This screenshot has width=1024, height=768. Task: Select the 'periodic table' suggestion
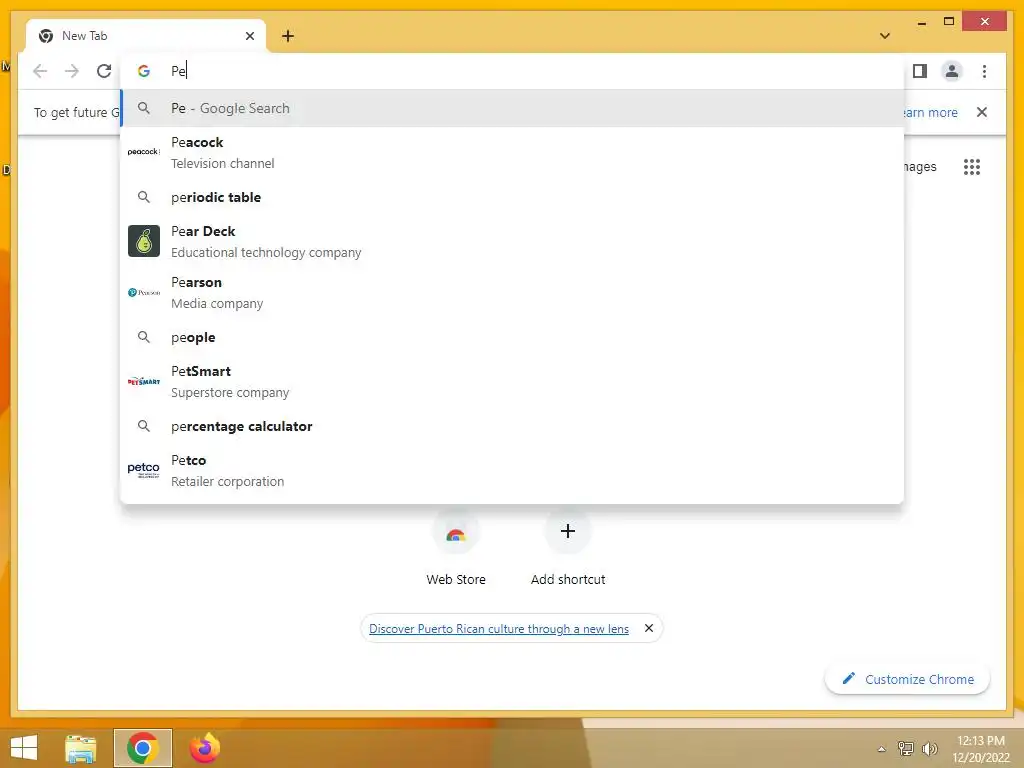[512, 197]
